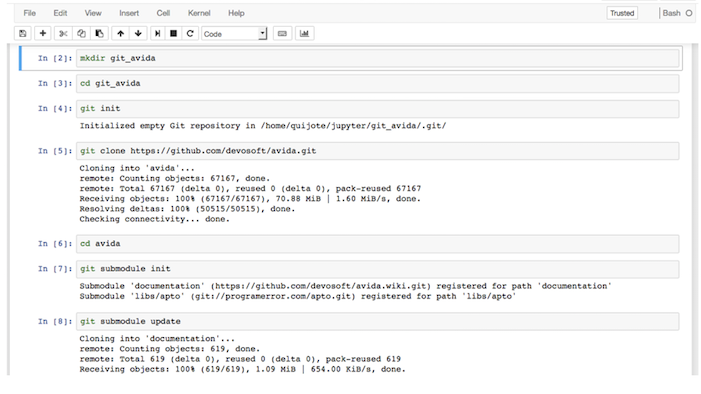The image size is (701, 394).
Task: Focus the cd avida cell input
Action: (x=377, y=244)
